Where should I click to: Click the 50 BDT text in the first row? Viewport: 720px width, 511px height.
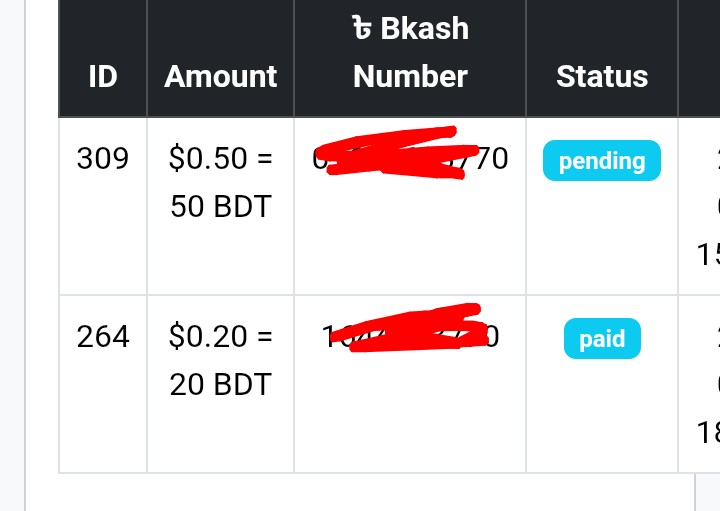click(221, 206)
